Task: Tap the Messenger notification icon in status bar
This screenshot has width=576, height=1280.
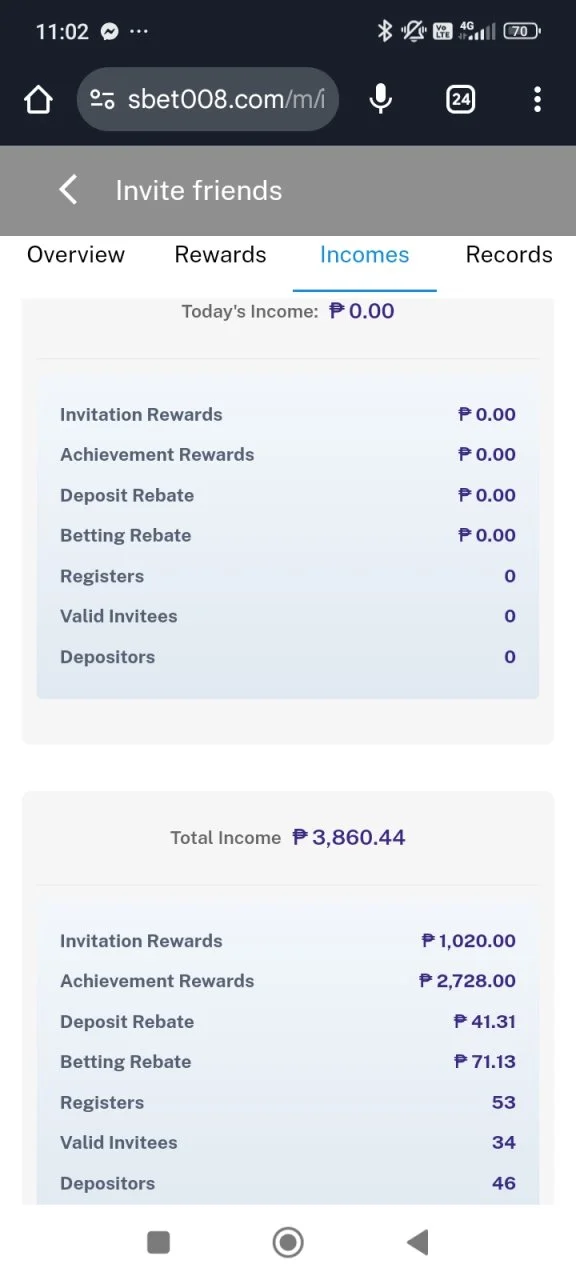Action: [110, 31]
